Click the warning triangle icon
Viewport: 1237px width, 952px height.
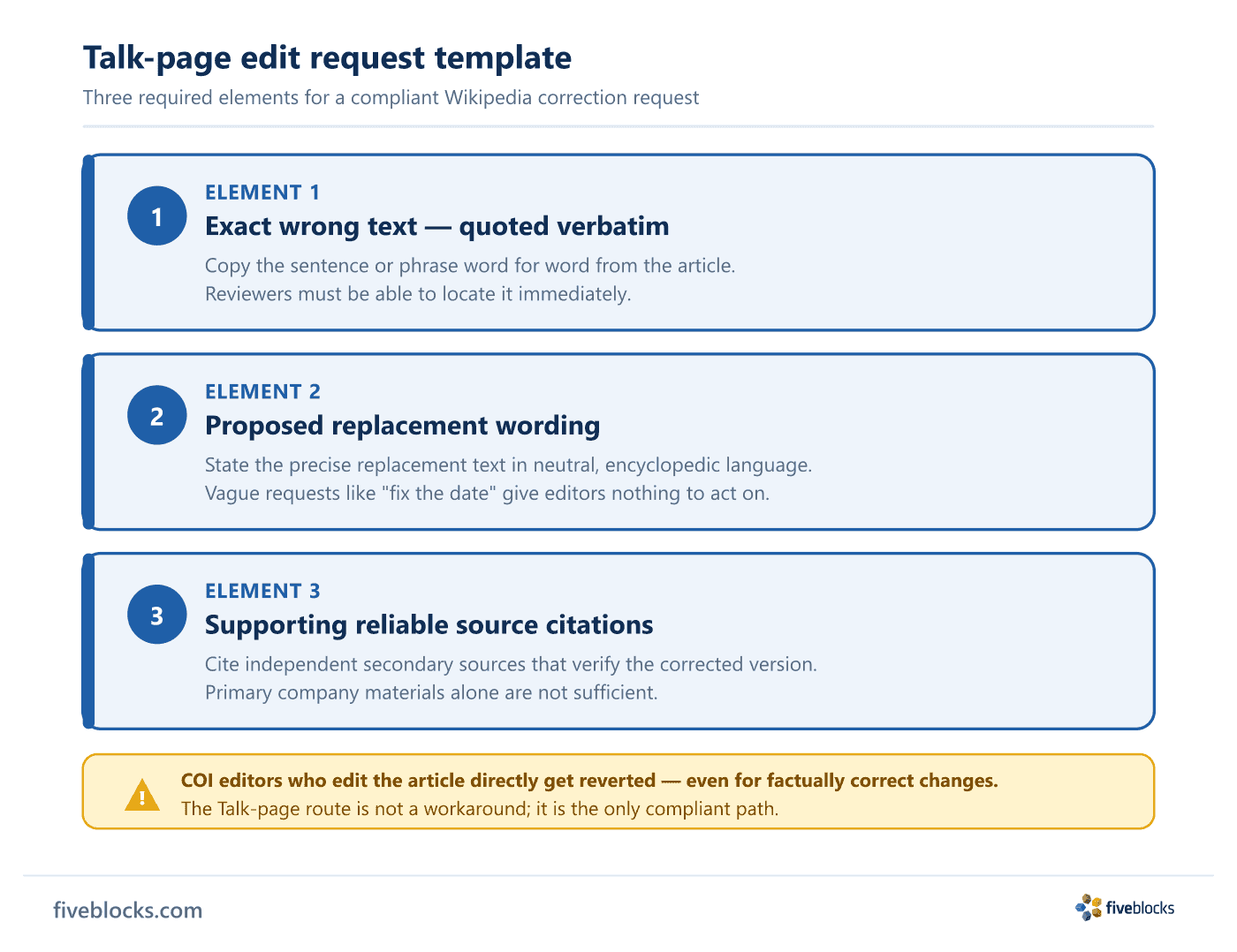pyautogui.click(x=142, y=795)
